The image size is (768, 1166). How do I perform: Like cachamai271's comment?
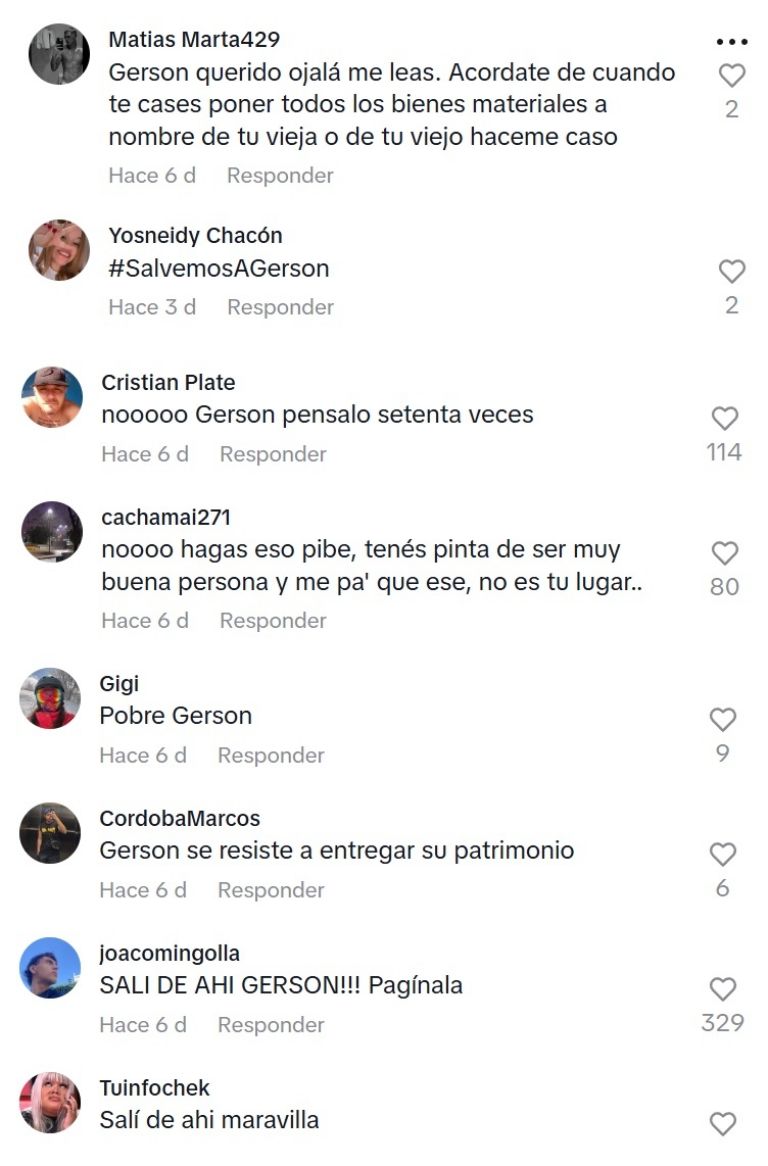(725, 553)
